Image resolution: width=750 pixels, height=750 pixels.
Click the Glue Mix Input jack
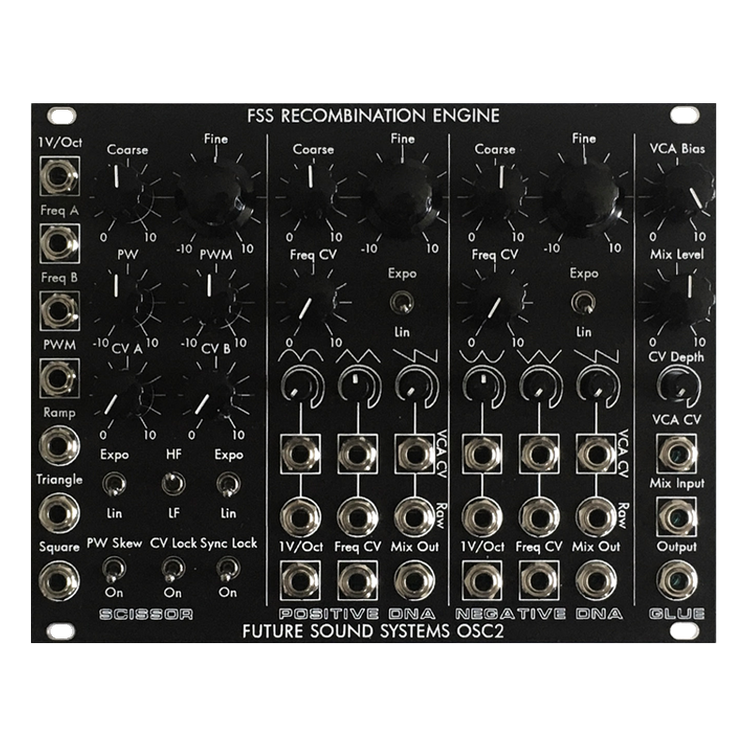pyautogui.click(x=676, y=518)
